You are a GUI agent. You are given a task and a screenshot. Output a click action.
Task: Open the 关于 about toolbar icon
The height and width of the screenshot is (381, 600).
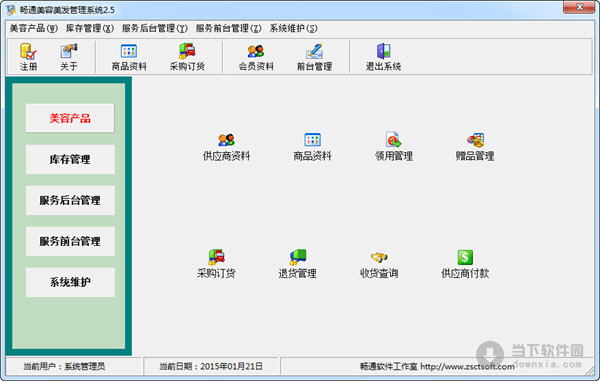69,57
